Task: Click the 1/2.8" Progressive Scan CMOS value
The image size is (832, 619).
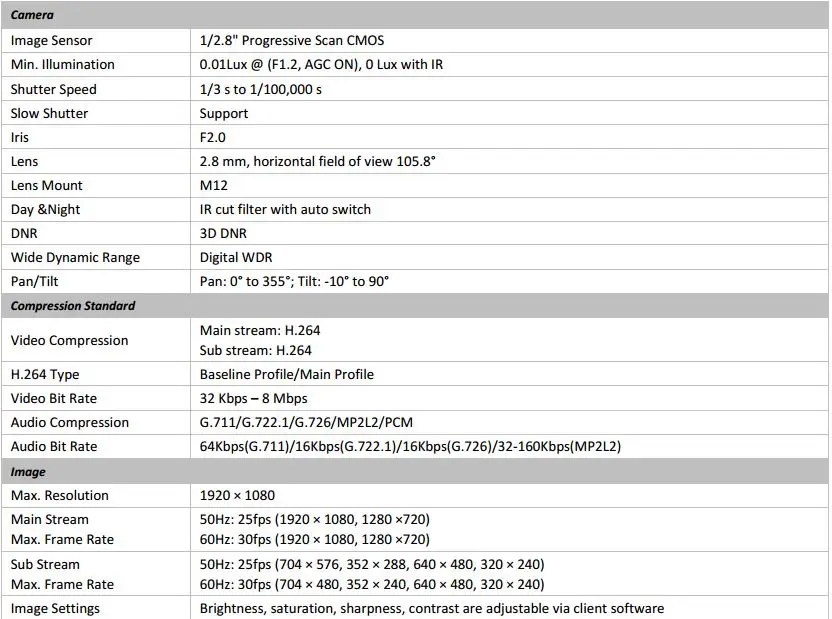Action: (x=292, y=41)
